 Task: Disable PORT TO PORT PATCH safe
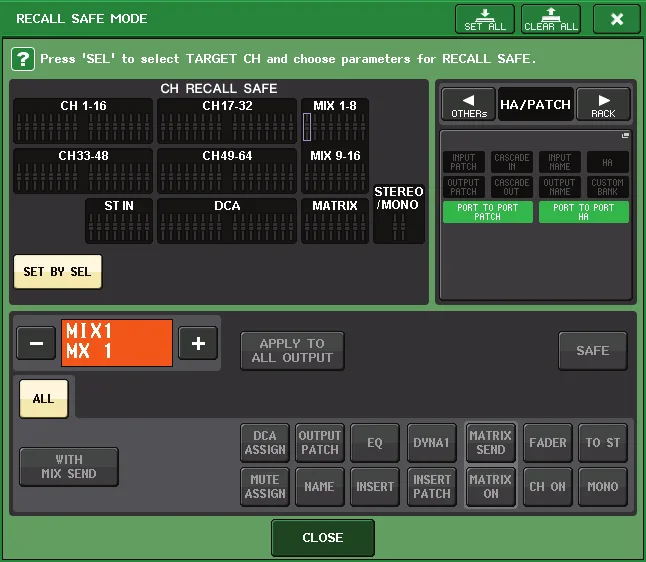pos(487,212)
